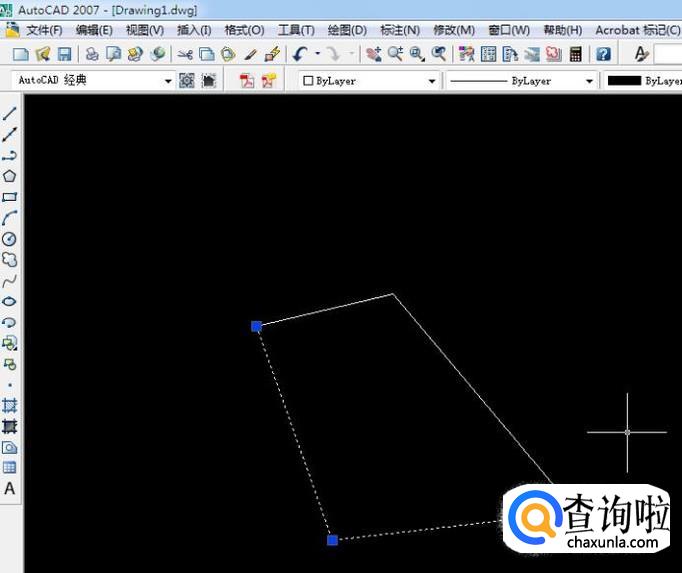Select the Rectangle tool

10,197
